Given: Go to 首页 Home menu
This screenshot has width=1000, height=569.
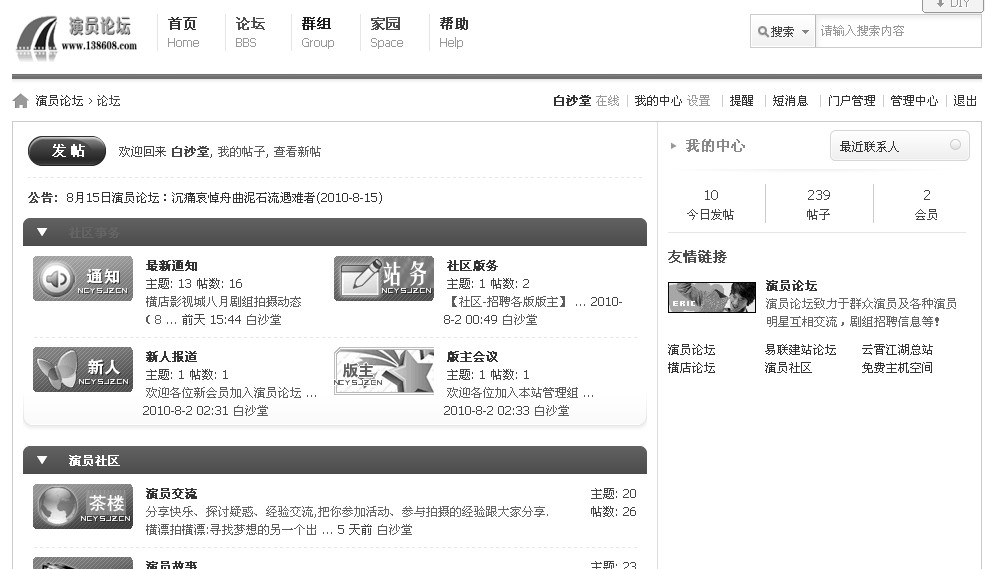Looking at the screenshot, I should point(183,33).
